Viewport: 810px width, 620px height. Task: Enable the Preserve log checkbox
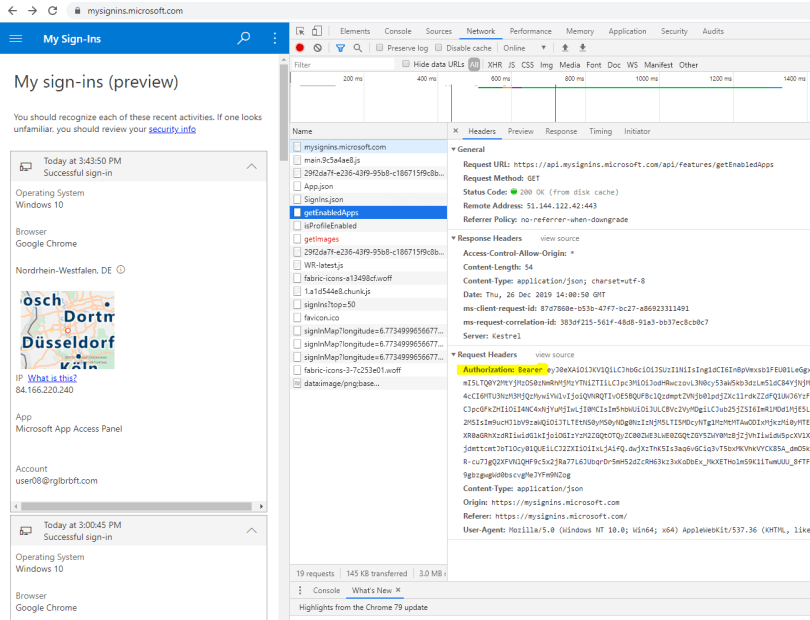pyautogui.click(x=380, y=48)
